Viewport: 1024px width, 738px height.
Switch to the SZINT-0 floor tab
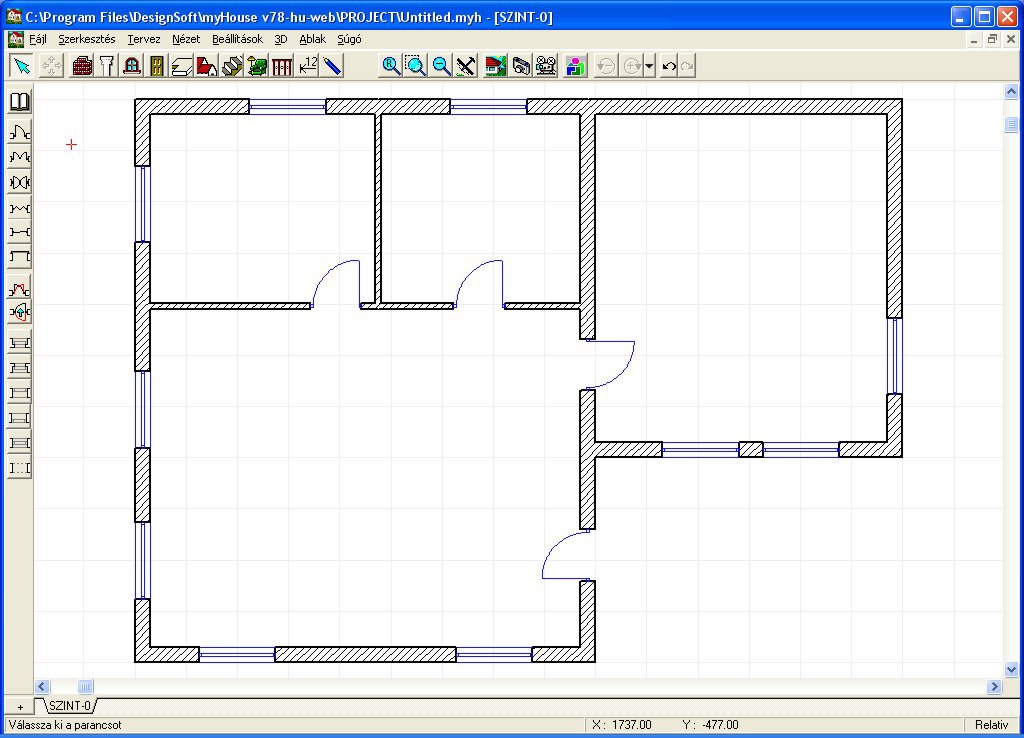click(70, 706)
